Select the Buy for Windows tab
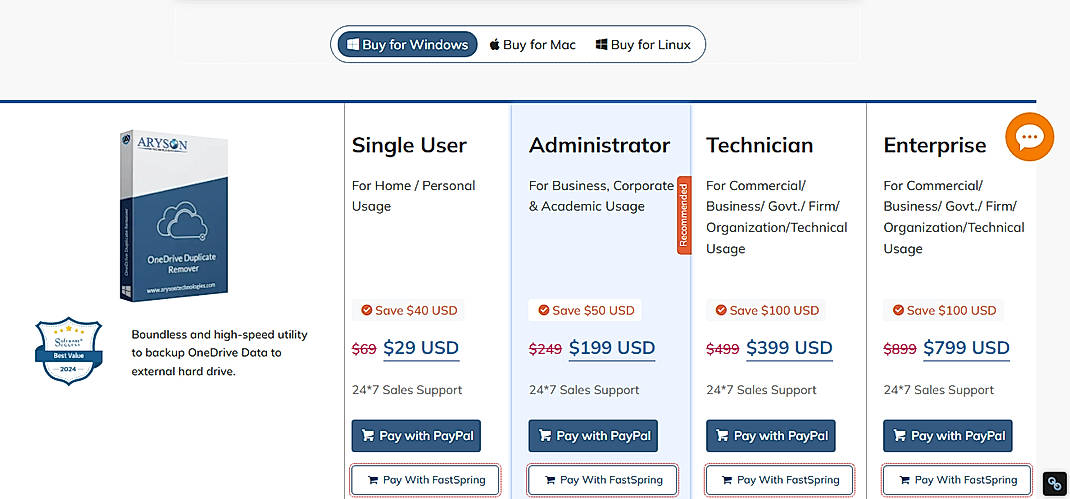Viewport: 1070px width, 499px height. (407, 44)
